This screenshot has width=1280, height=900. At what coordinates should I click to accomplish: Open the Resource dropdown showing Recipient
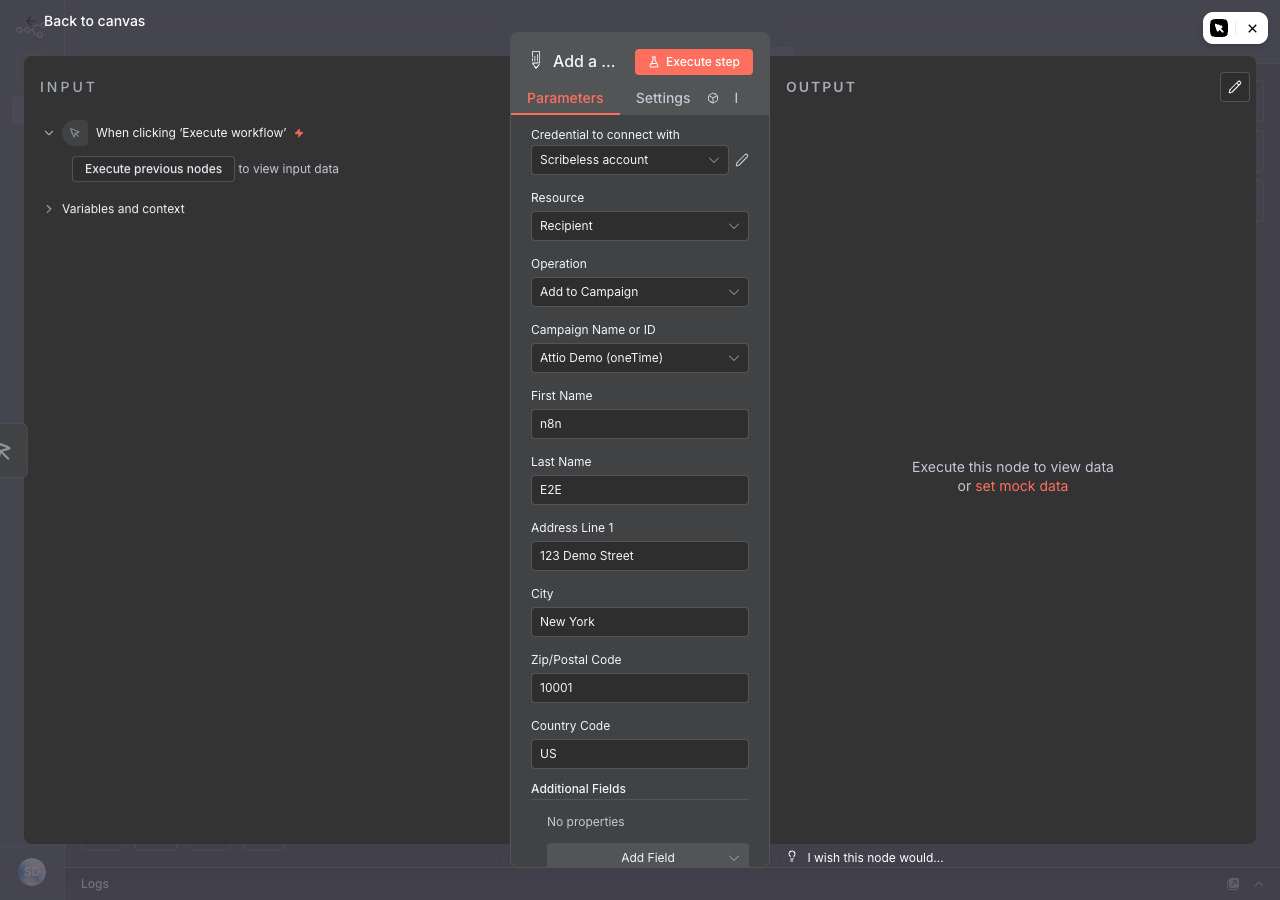[x=640, y=226]
